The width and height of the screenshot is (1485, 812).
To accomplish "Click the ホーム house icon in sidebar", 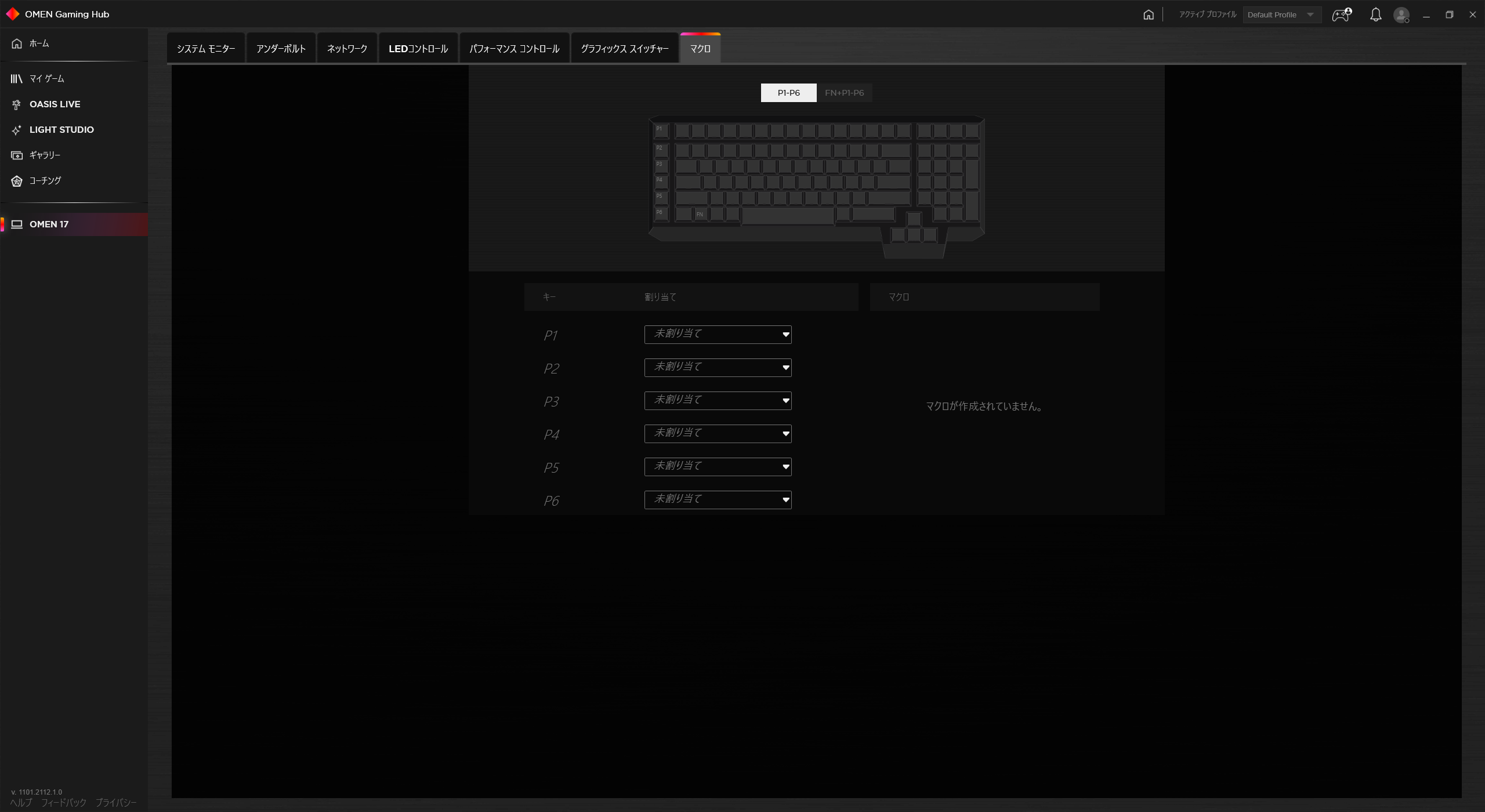I will pyautogui.click(x=17, y=43).
